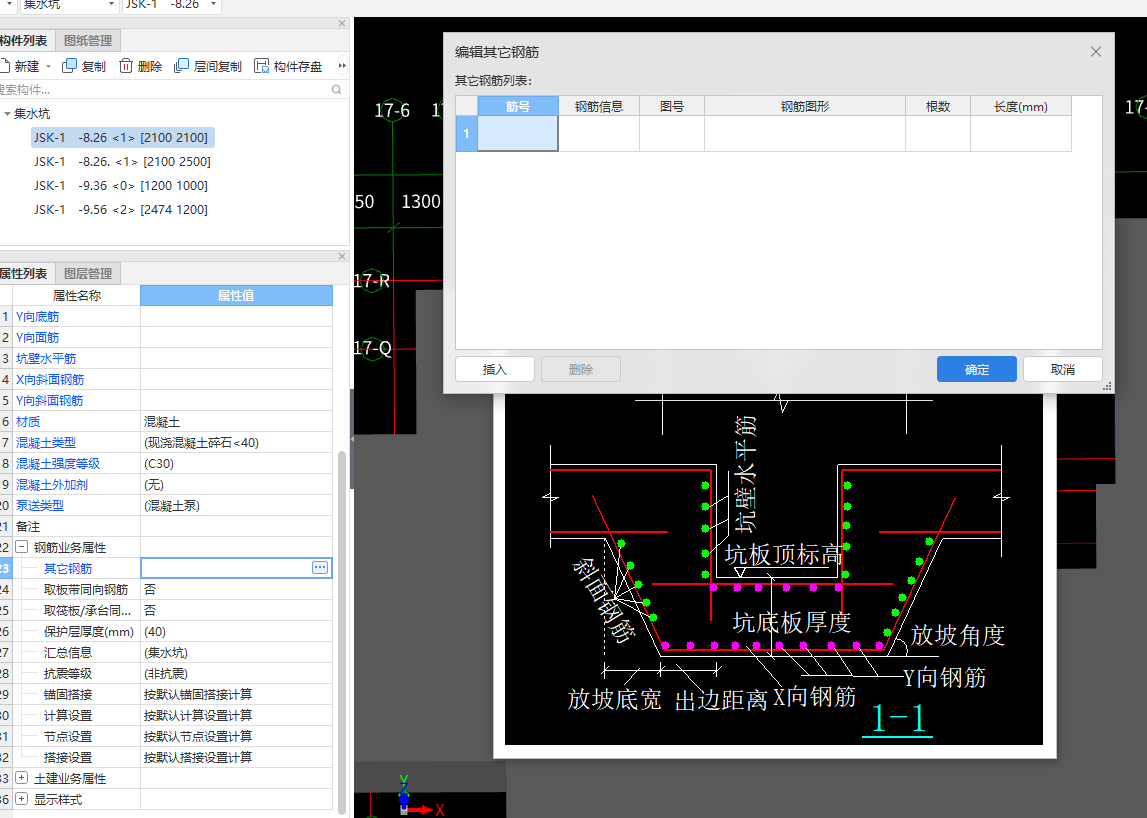The height and width of the screenshot is (818, 1147).
Task: Click the Y向底筋 property name
Action: coord(37,317)
